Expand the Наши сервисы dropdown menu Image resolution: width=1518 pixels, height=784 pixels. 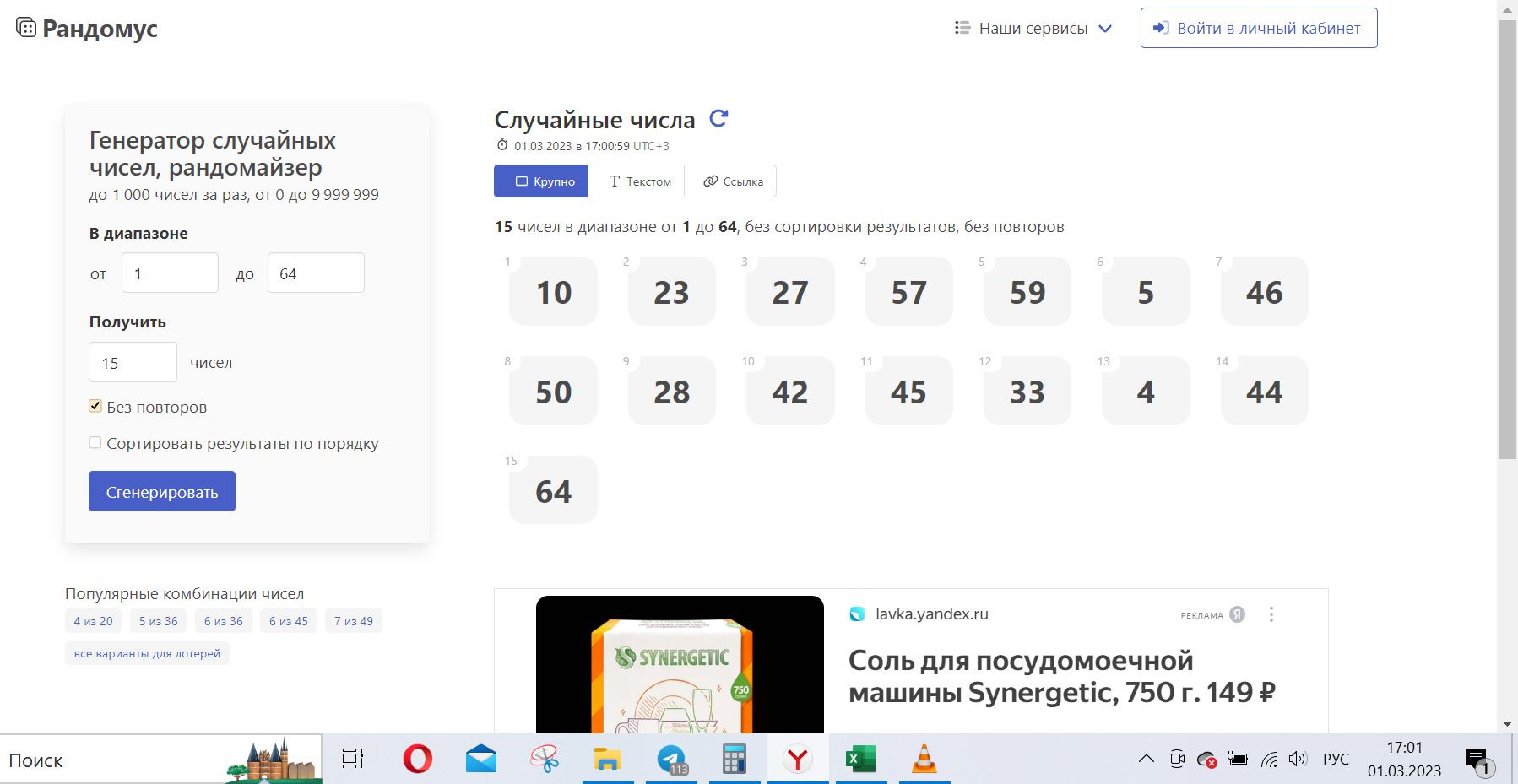[x=1033, y=28]
